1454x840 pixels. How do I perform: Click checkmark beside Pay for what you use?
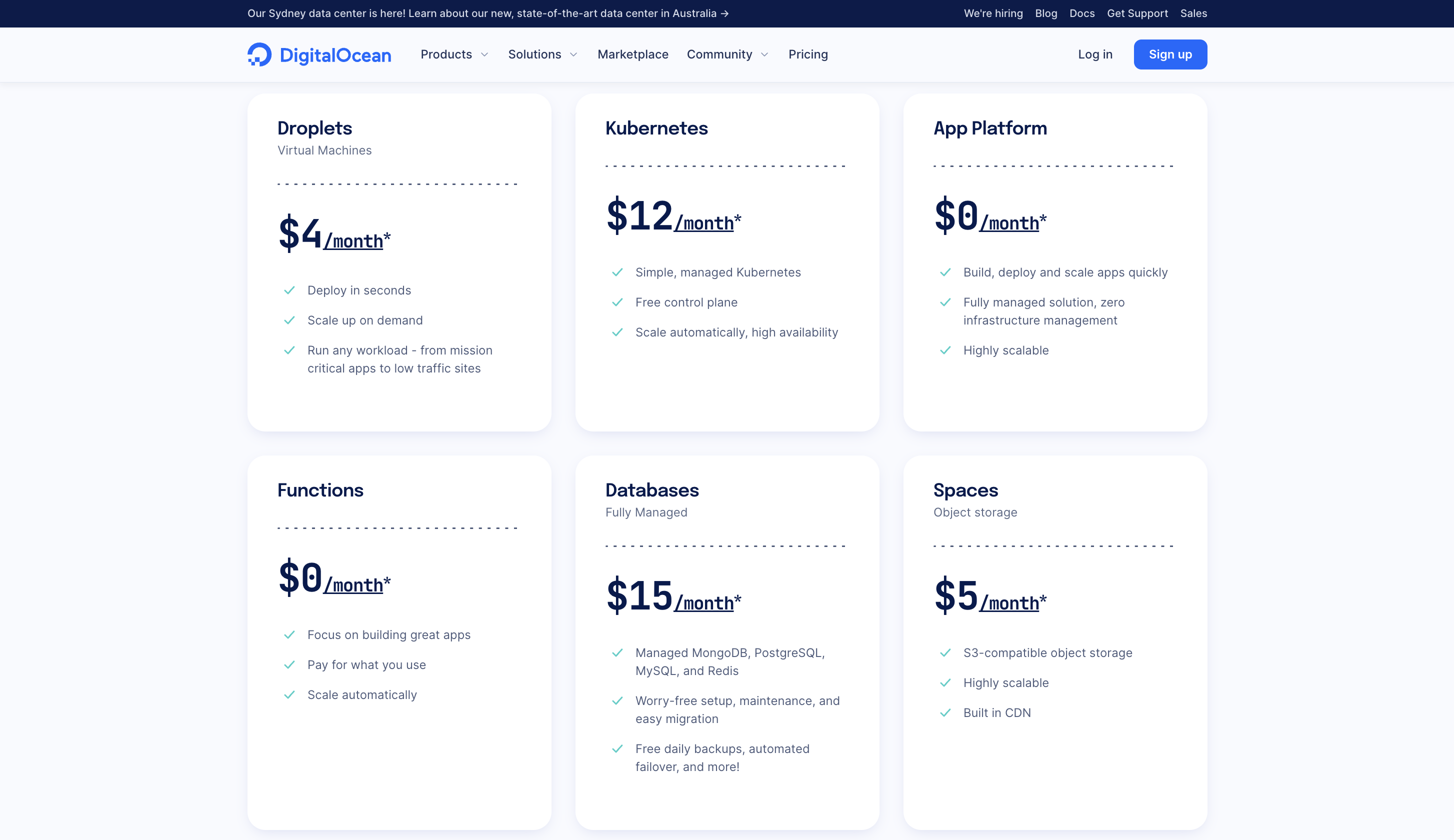289,664
